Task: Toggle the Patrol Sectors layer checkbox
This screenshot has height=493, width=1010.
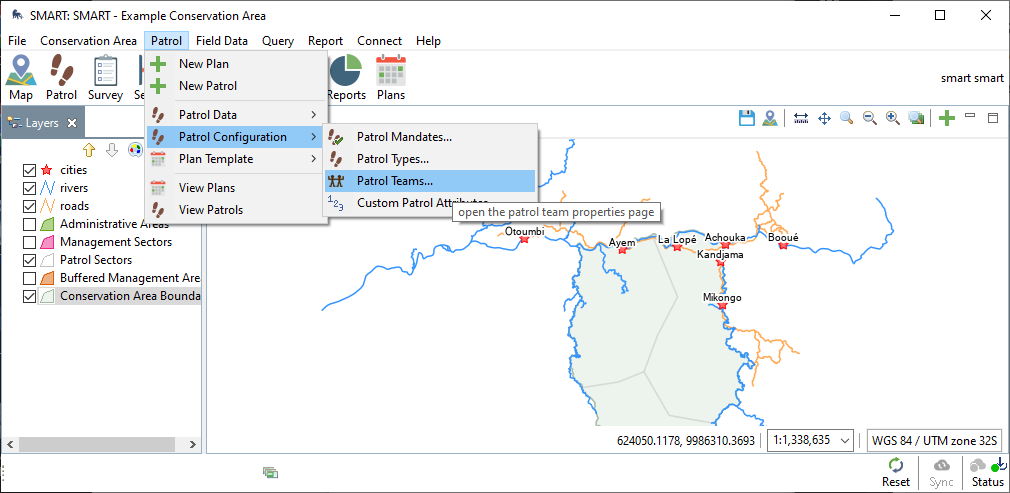Action: pyautogui.click(x=29, y=260)
